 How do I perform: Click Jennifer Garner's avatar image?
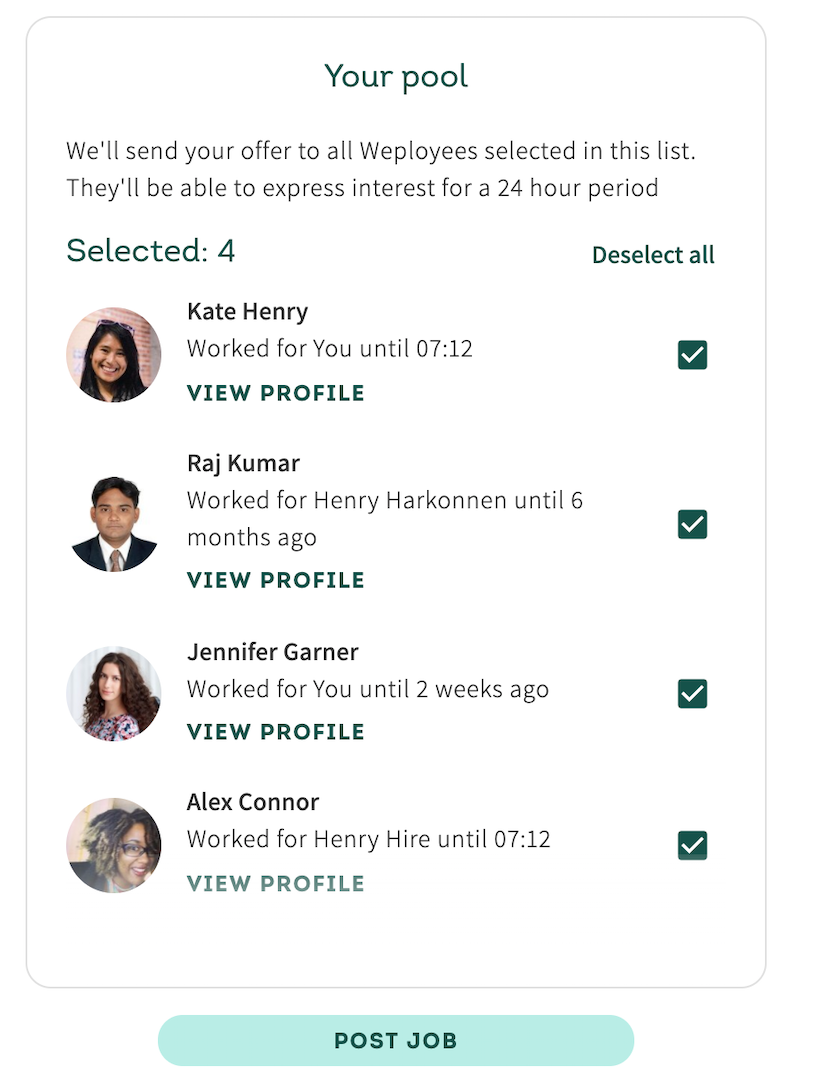point(113,693)
